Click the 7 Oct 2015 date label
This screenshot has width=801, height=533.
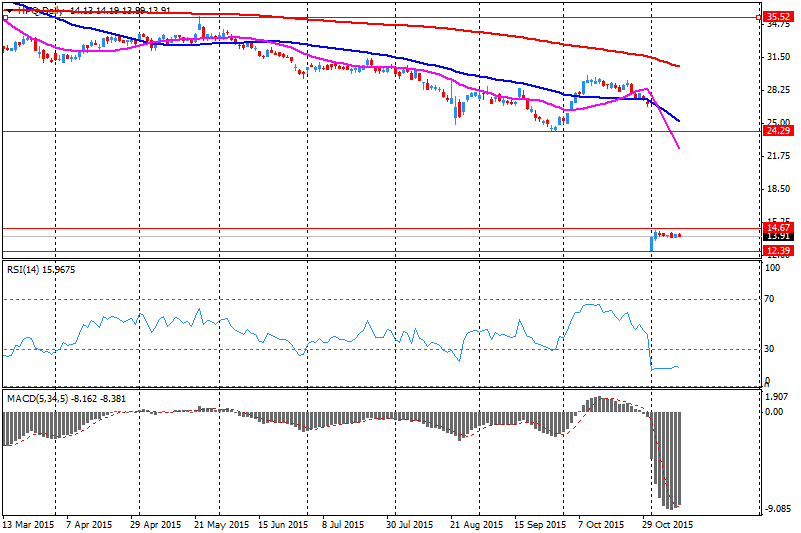tap(601, 525)
